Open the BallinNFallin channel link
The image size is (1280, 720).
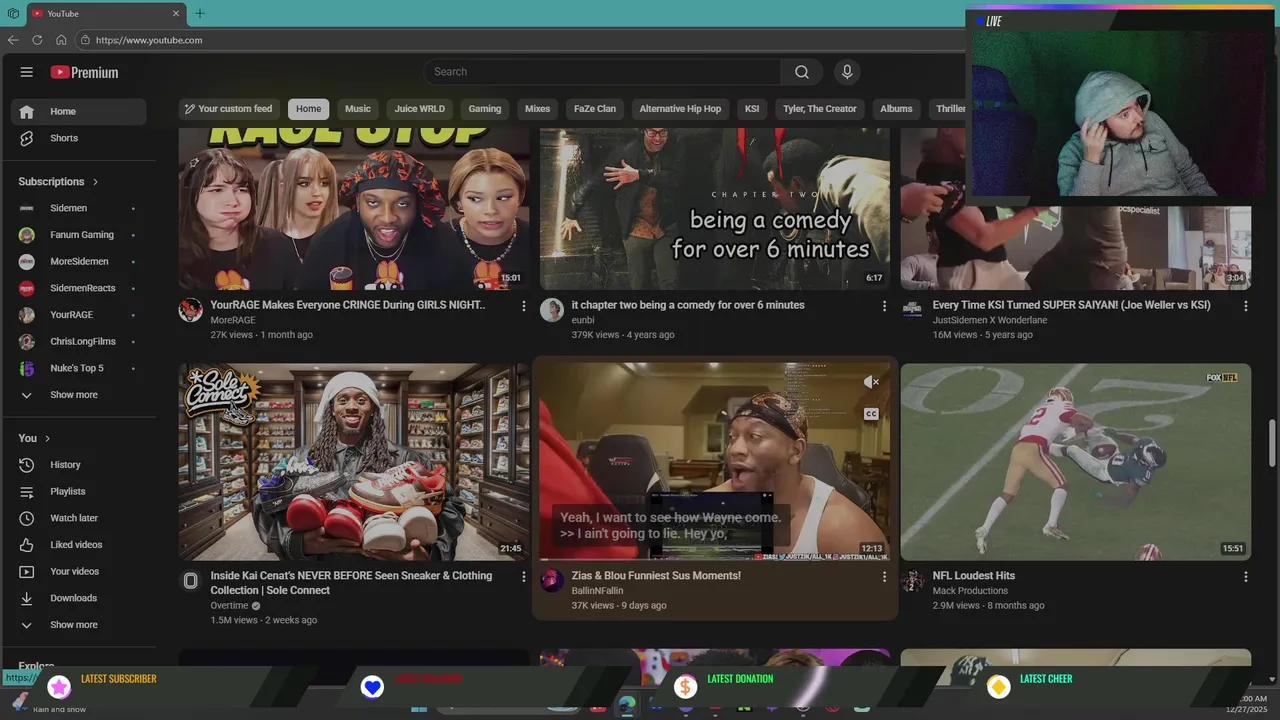(x=597, y=591)
